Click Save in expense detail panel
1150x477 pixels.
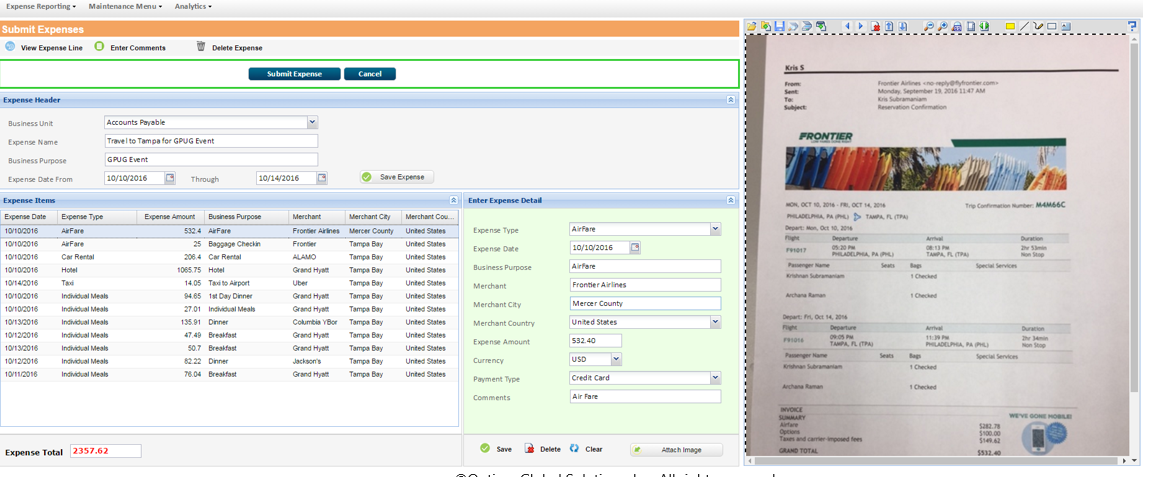(497, 449)
